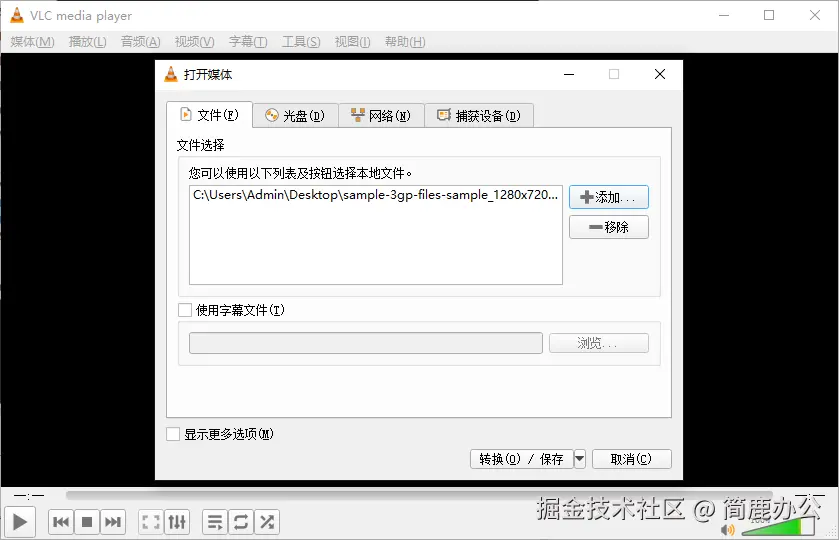Switch to the 网络(N) tab

click(382, 116)
